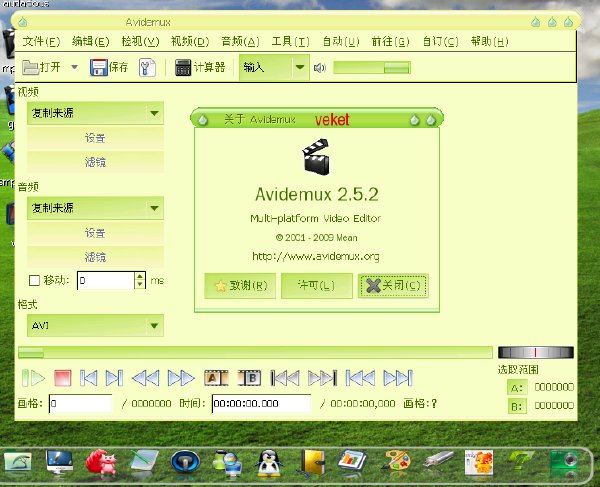This screenshot has height=487, width=600.
Task: Open the 自动(U) menu
Action: pyautogui.click(x=341, y=41)
